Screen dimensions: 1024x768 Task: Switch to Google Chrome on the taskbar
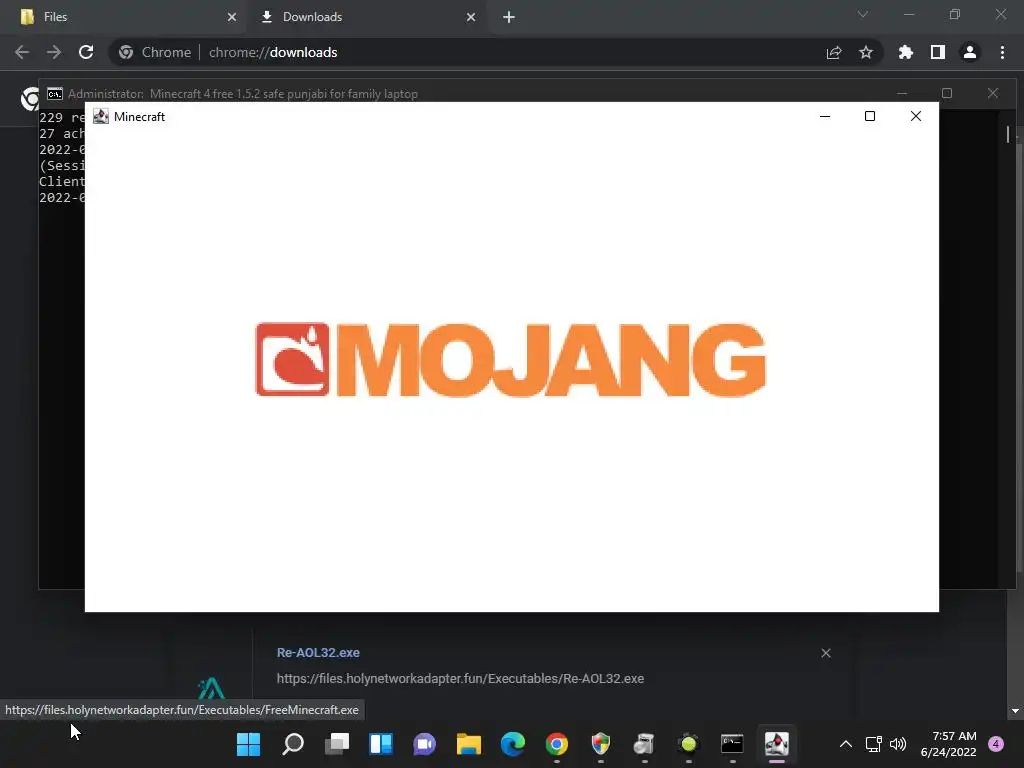pos(557,744)
